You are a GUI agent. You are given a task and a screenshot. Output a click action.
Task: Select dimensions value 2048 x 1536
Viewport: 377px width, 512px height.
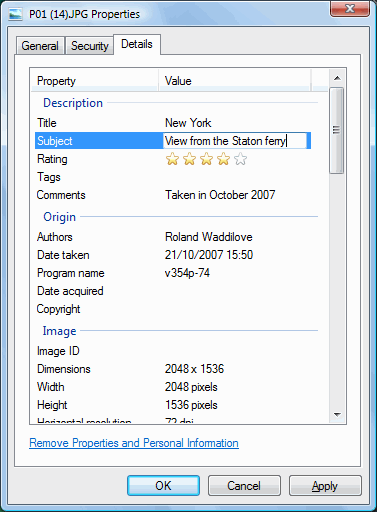click(x=194, y=369)
